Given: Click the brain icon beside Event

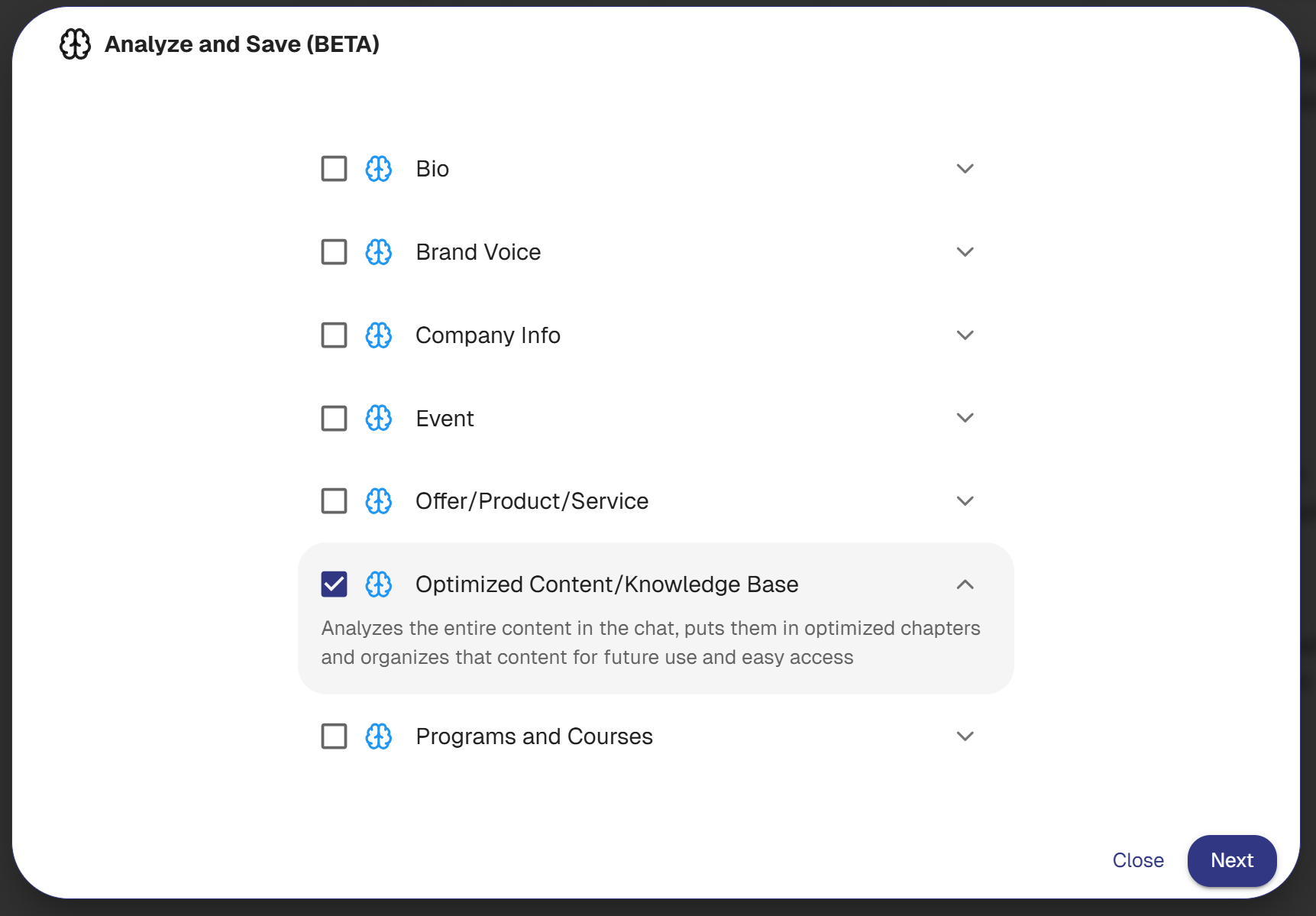Looking at the screenshot, I should click(x=379, y=419).
